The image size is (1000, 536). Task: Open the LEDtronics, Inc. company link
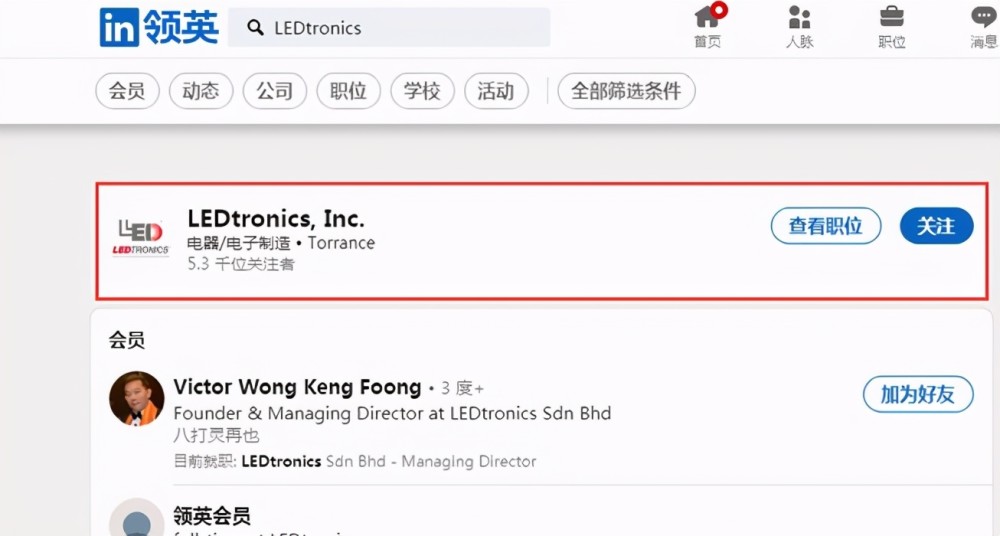(x=276, y=218)
